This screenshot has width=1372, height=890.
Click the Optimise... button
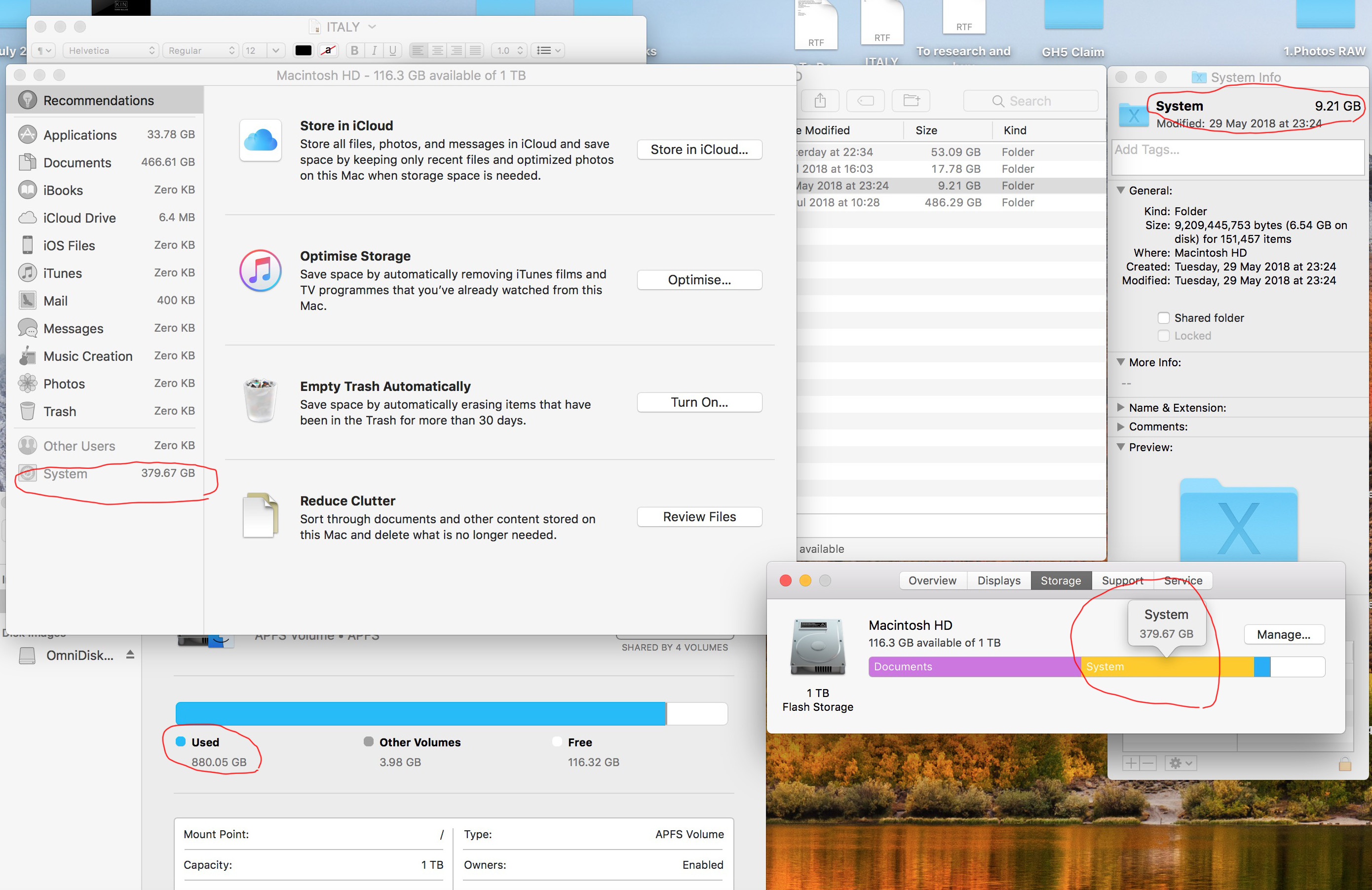pyautogui.click(x=699, y=280)
